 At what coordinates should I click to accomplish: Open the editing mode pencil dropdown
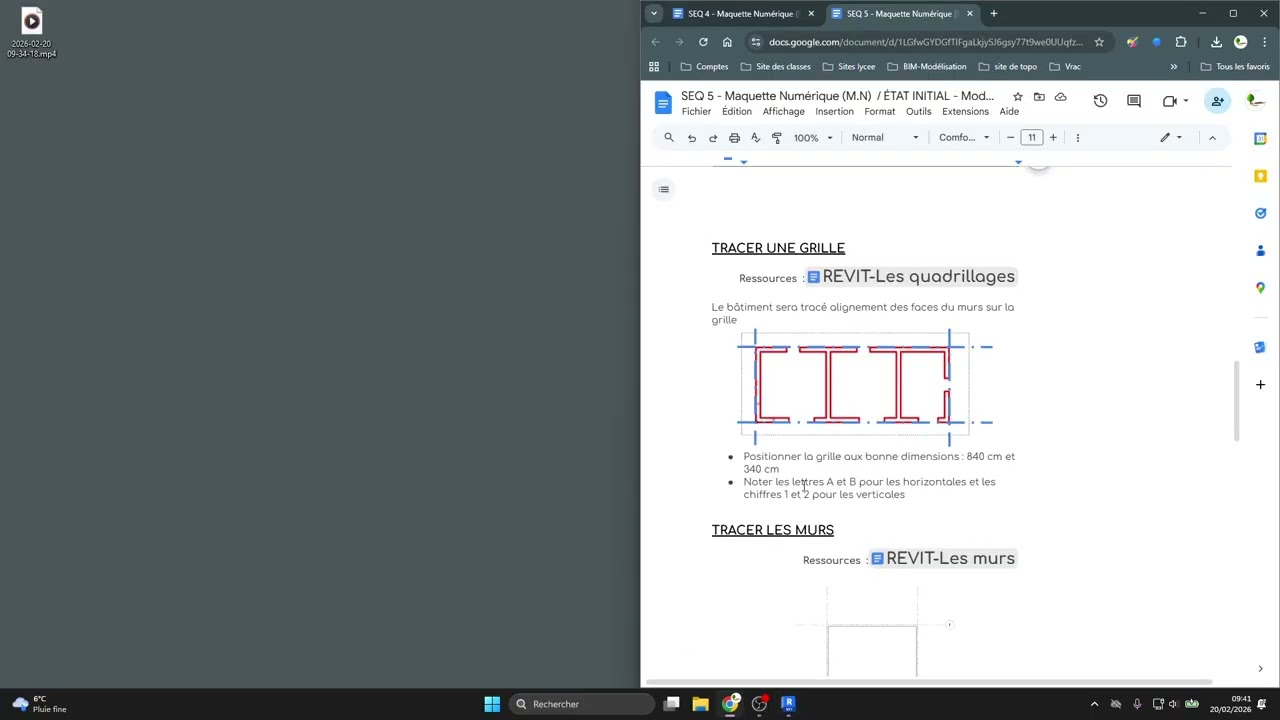[x=1171, y=138]
